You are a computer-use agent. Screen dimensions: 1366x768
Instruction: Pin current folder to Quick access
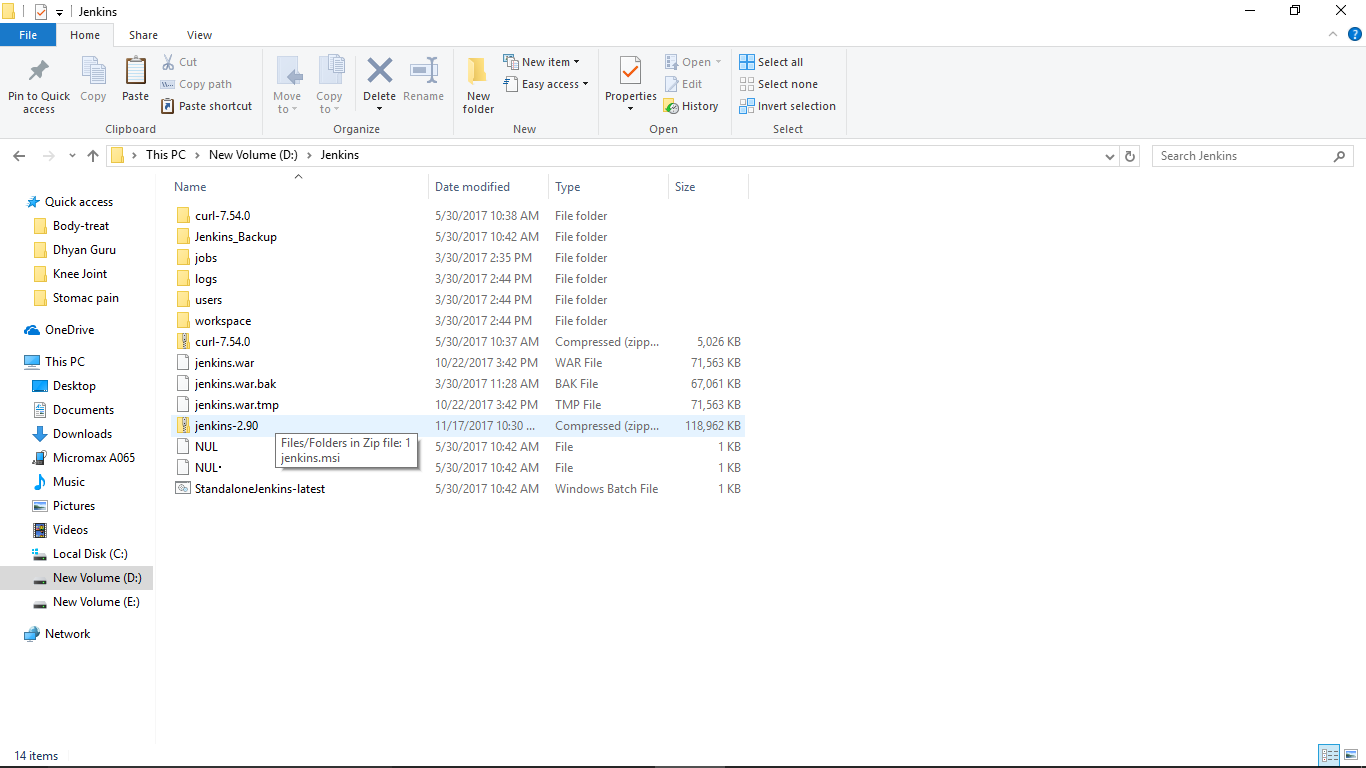tap(38, 84)
